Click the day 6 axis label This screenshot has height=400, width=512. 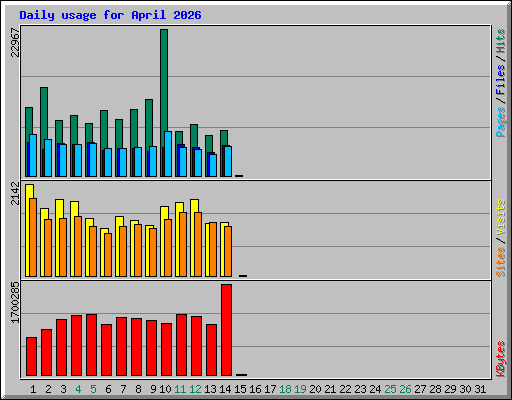108,389
